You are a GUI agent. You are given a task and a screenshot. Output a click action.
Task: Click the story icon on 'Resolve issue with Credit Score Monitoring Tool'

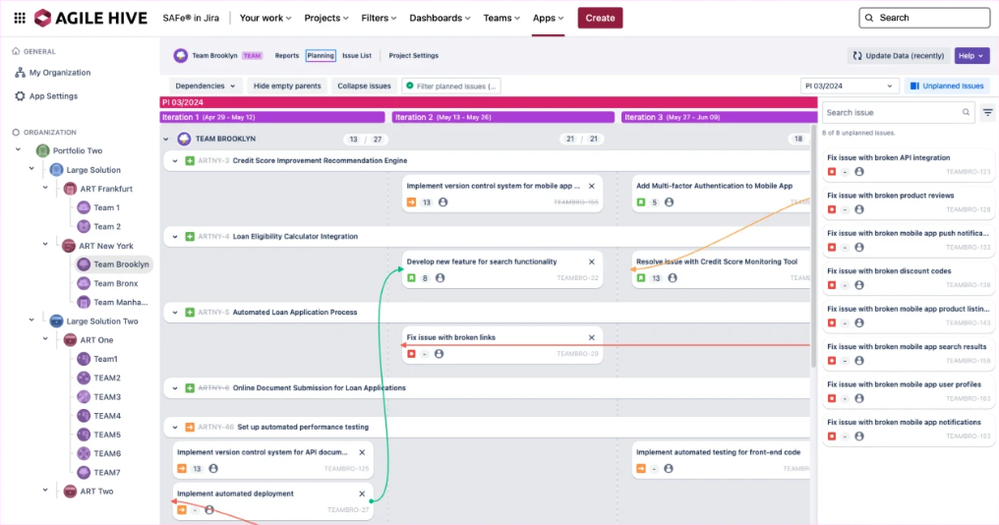pos(641,278)
